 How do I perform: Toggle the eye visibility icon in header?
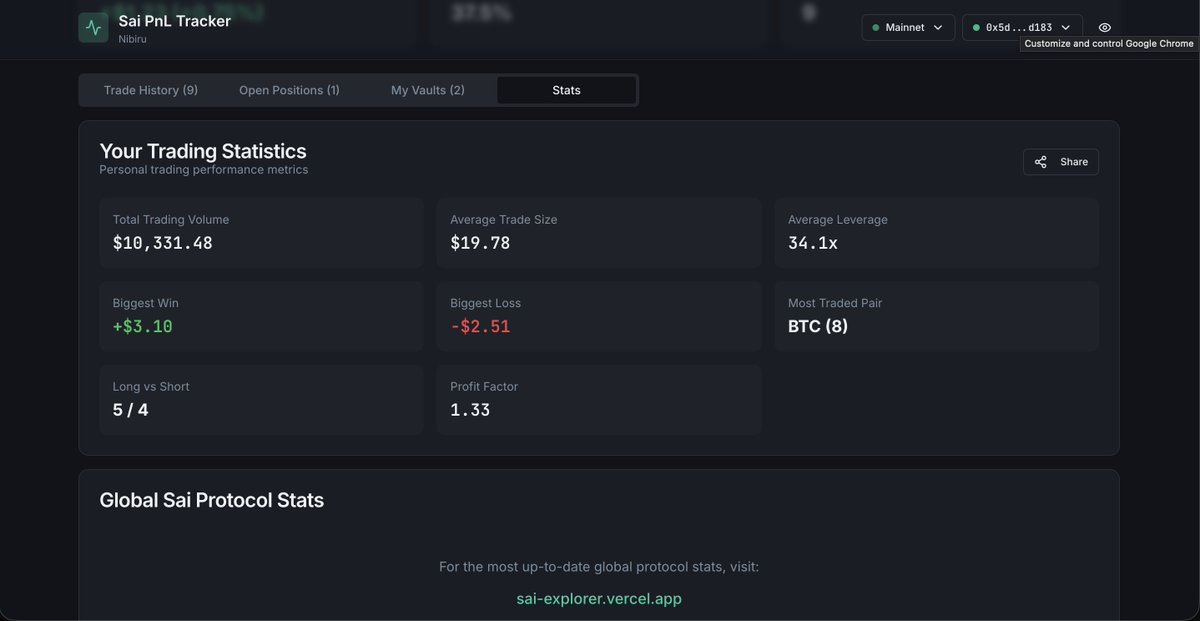1104,28
